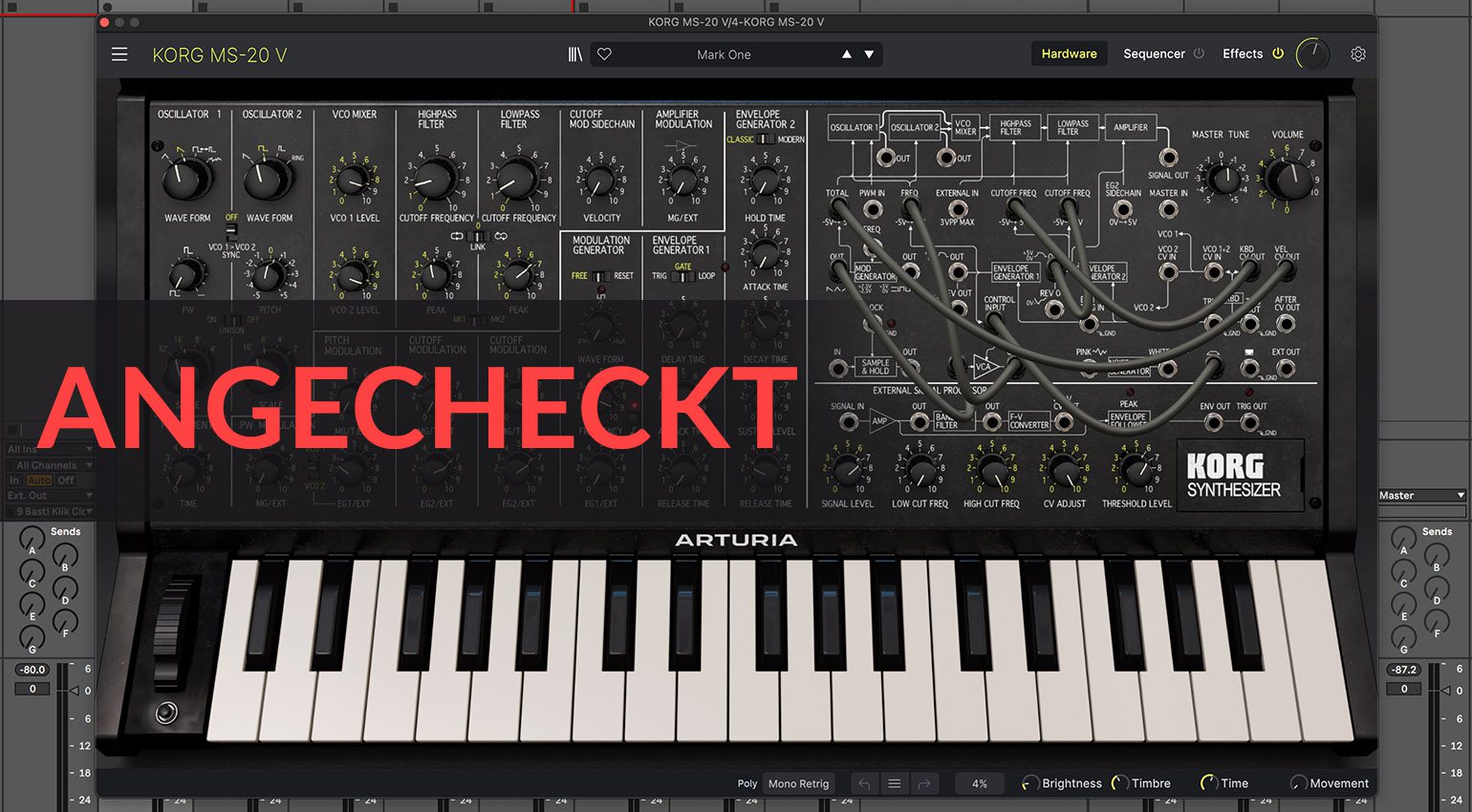This screenshot has height=812, width=1472.
Task: Open the edit history list icon
Action: pyautogui.click(x=895, y=783)
